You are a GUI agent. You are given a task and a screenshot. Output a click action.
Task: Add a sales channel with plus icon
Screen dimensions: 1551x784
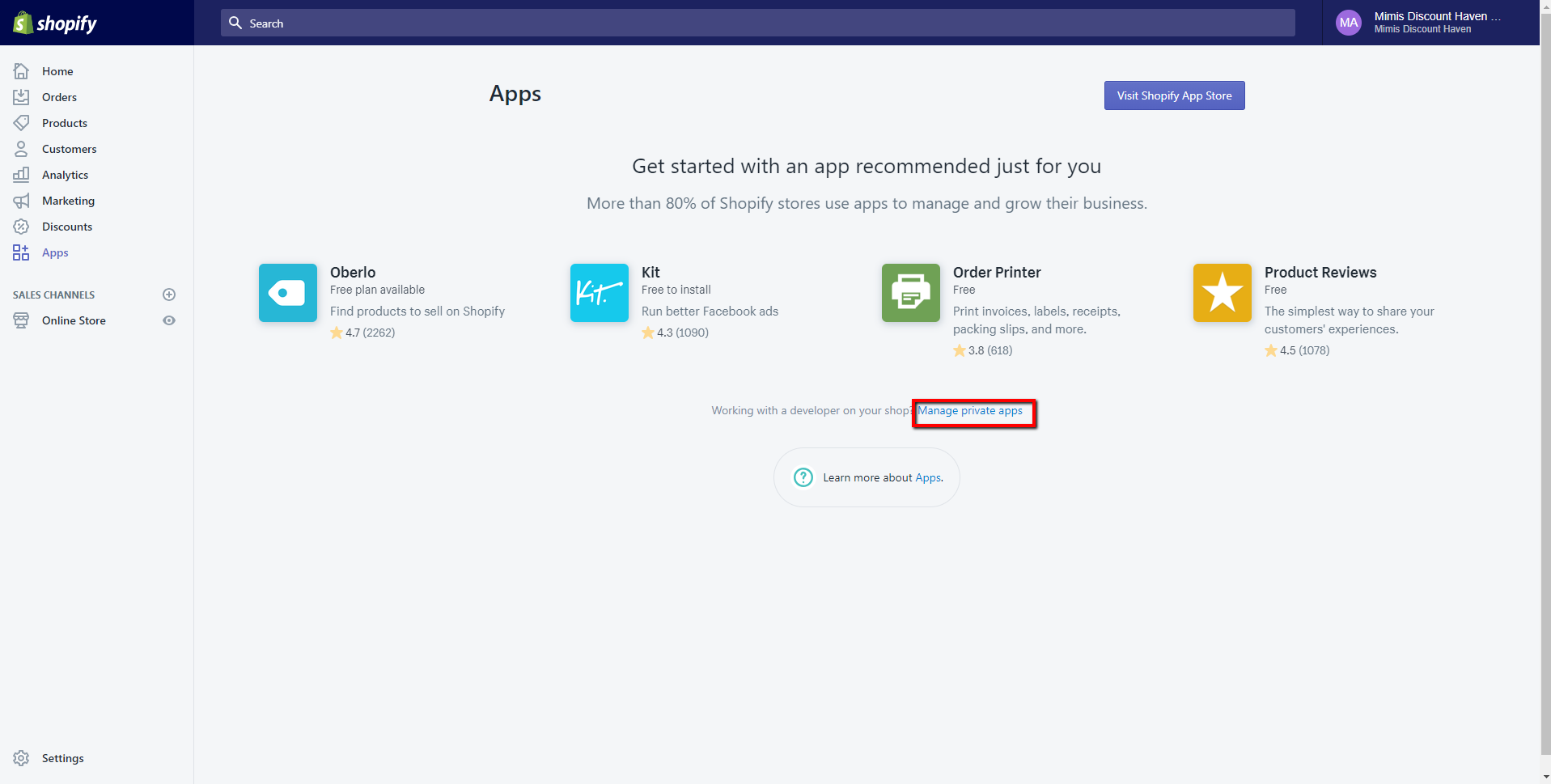(169, 295)
